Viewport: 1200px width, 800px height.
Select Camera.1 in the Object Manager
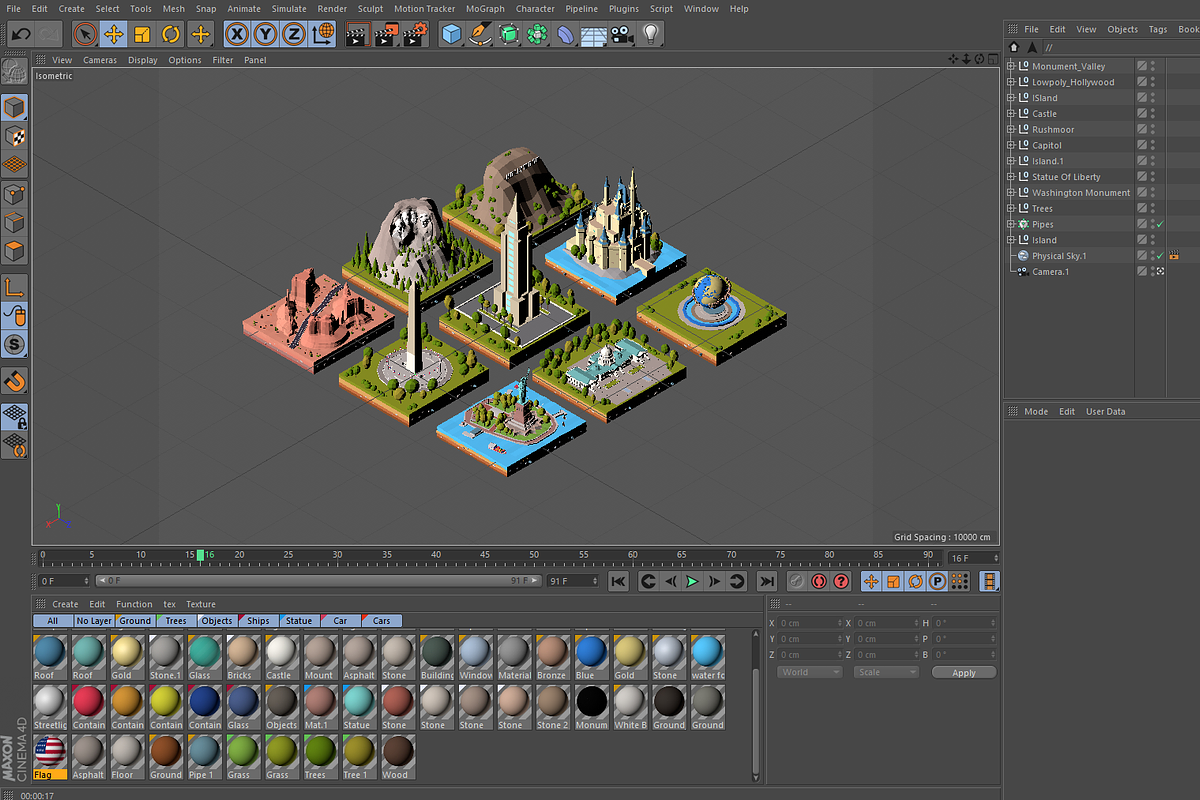pyautogui.click(x=1050, y=272)
